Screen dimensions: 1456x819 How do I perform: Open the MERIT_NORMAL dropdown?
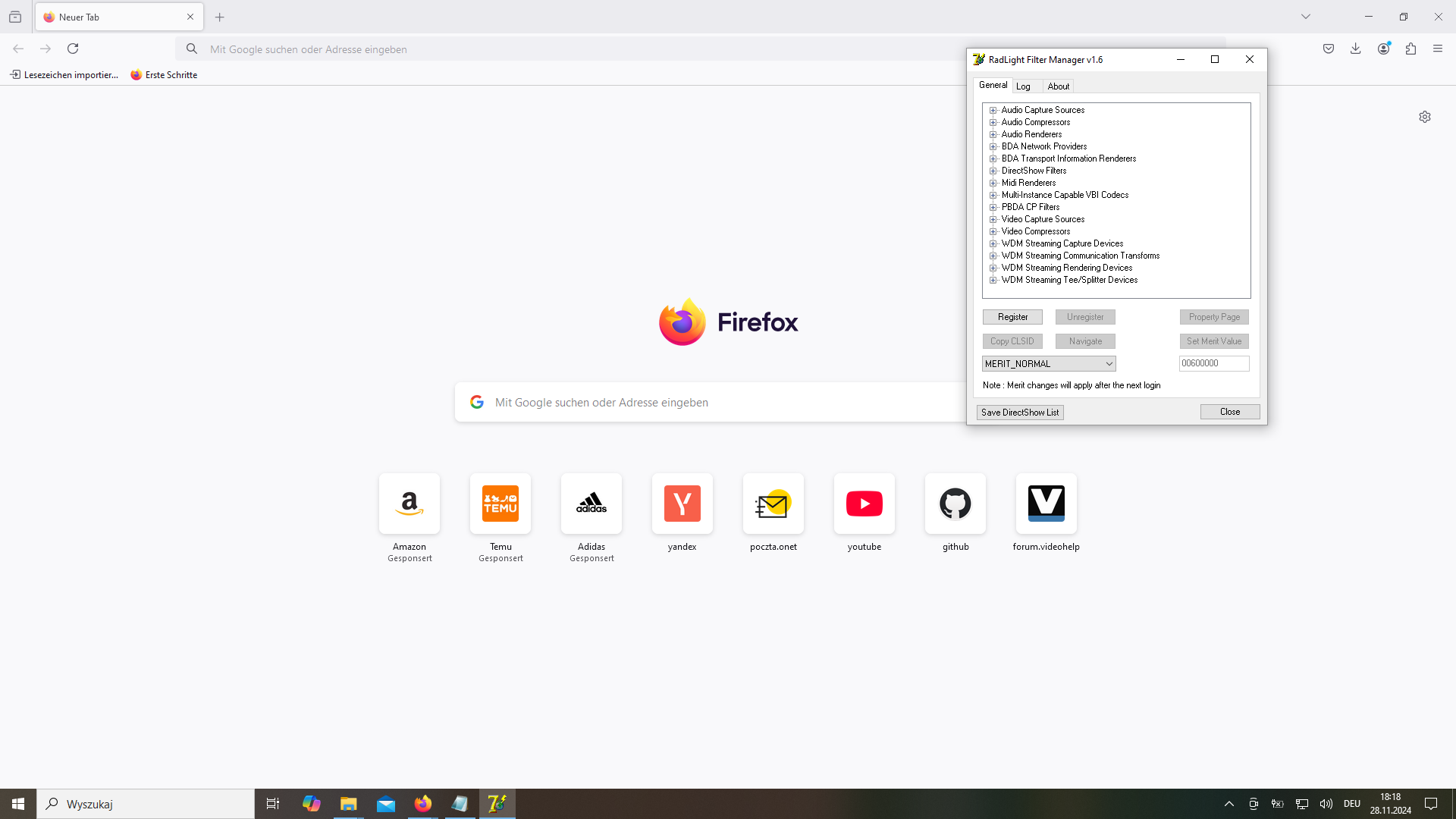click(1049, 364)
